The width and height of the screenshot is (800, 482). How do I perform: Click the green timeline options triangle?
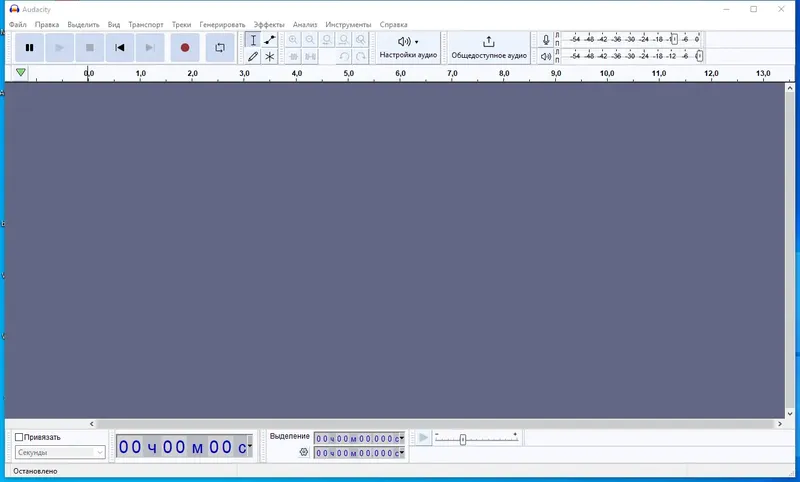20,73
